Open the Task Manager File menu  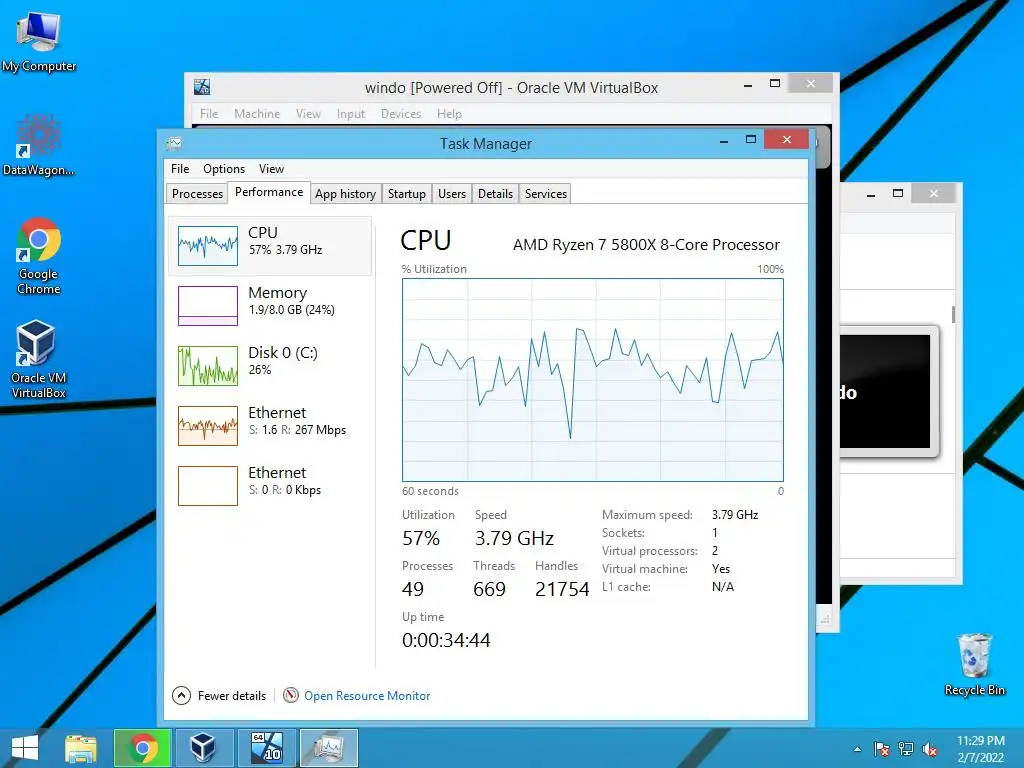coord(180,169)
